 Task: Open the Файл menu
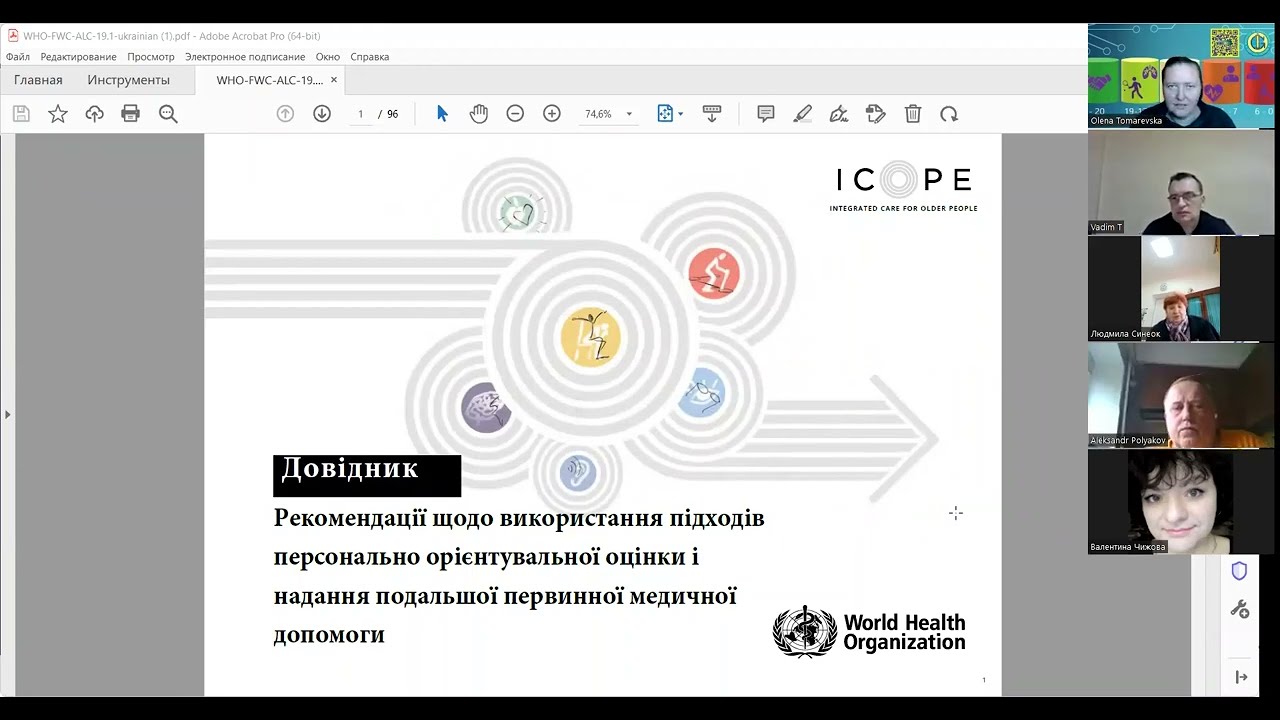pyautogui.click(x=18, y=57)
